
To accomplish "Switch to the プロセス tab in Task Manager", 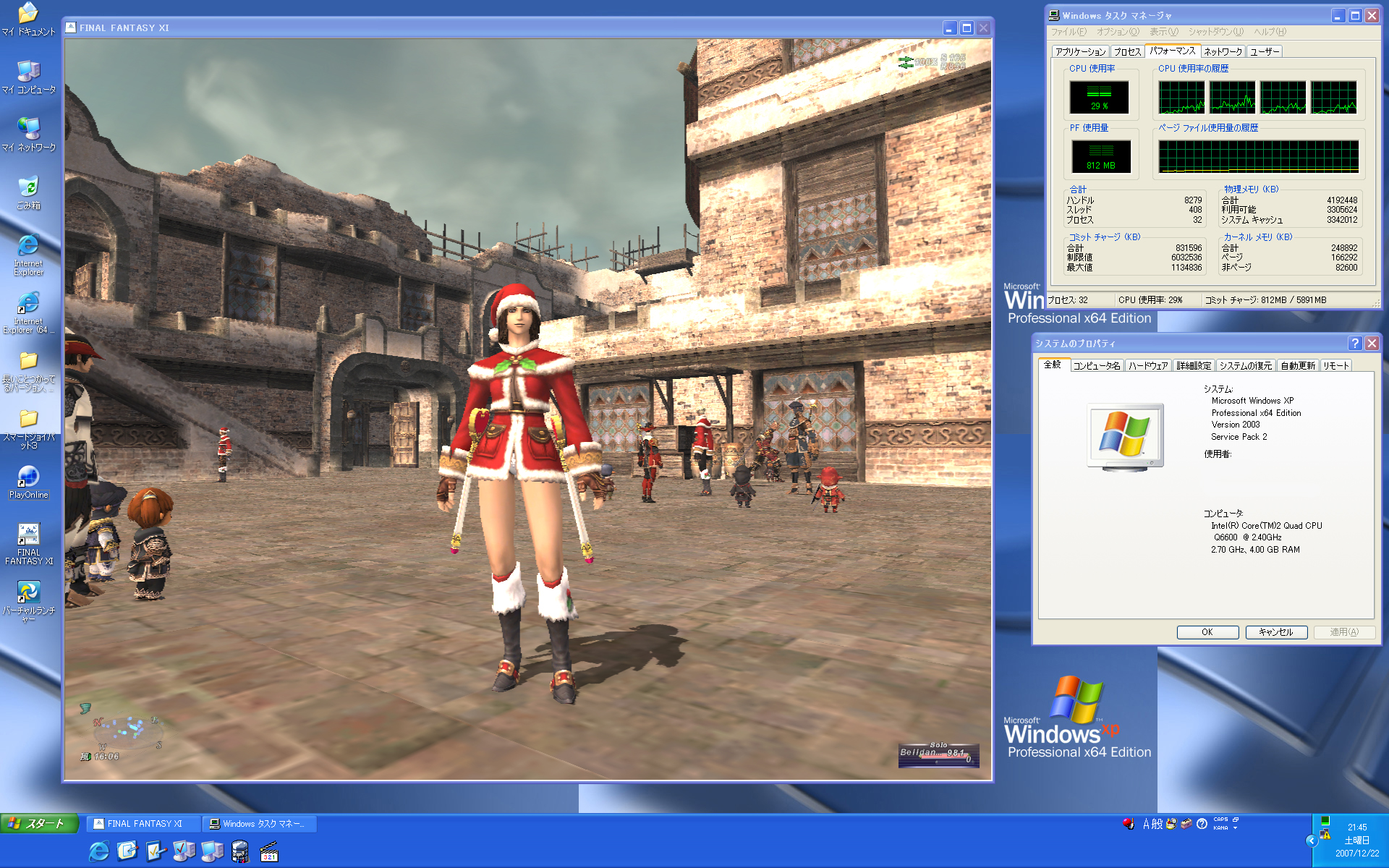I will [x=1126, y=52].
